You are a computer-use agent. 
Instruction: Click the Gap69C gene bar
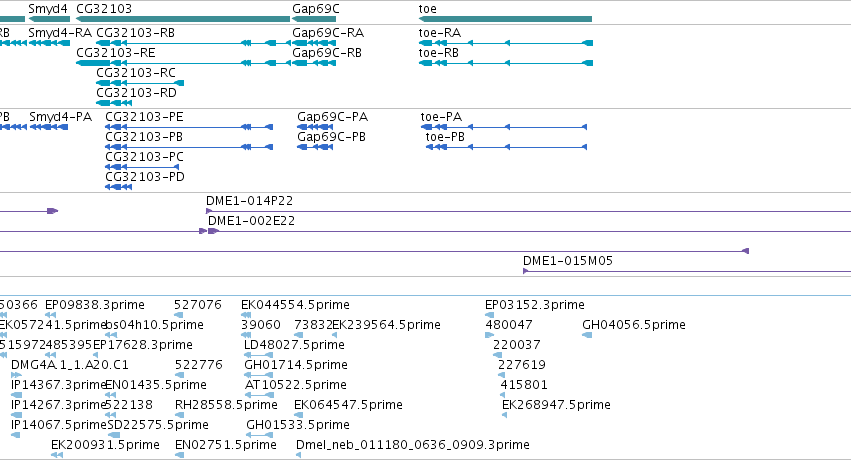[x=314, y=19]
